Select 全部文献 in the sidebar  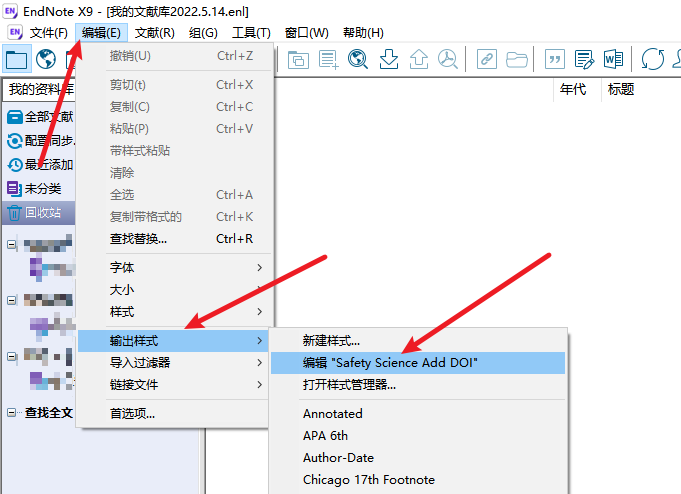coord(49,117)
